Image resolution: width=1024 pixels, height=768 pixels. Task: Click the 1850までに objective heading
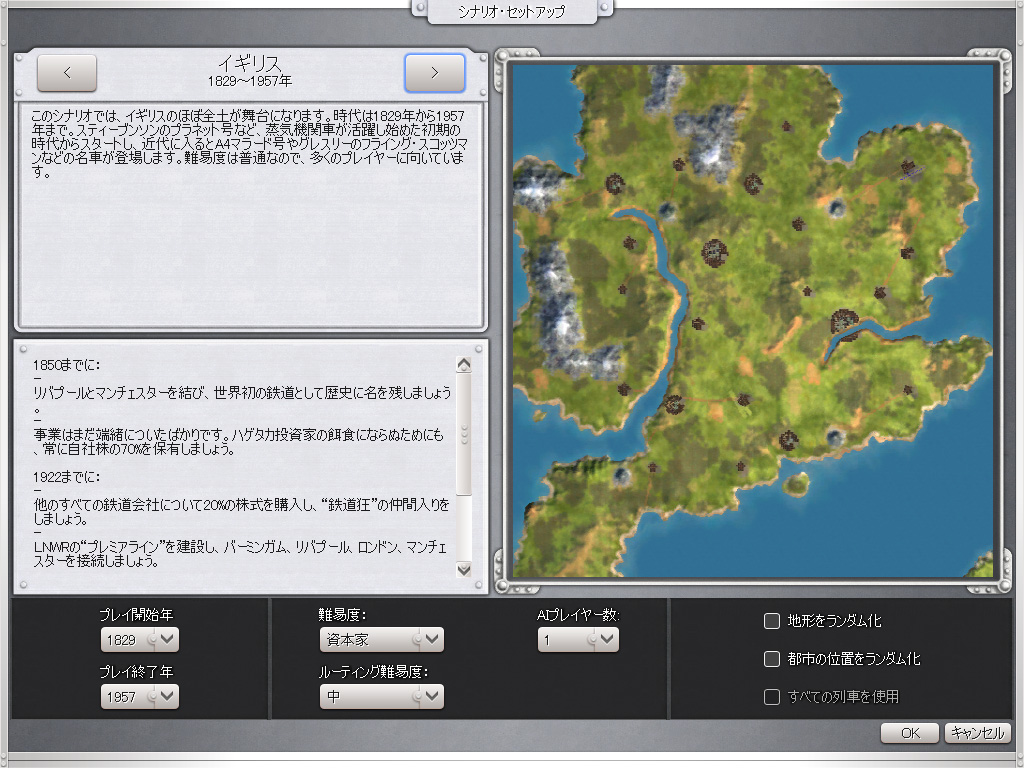pos(67,364)
